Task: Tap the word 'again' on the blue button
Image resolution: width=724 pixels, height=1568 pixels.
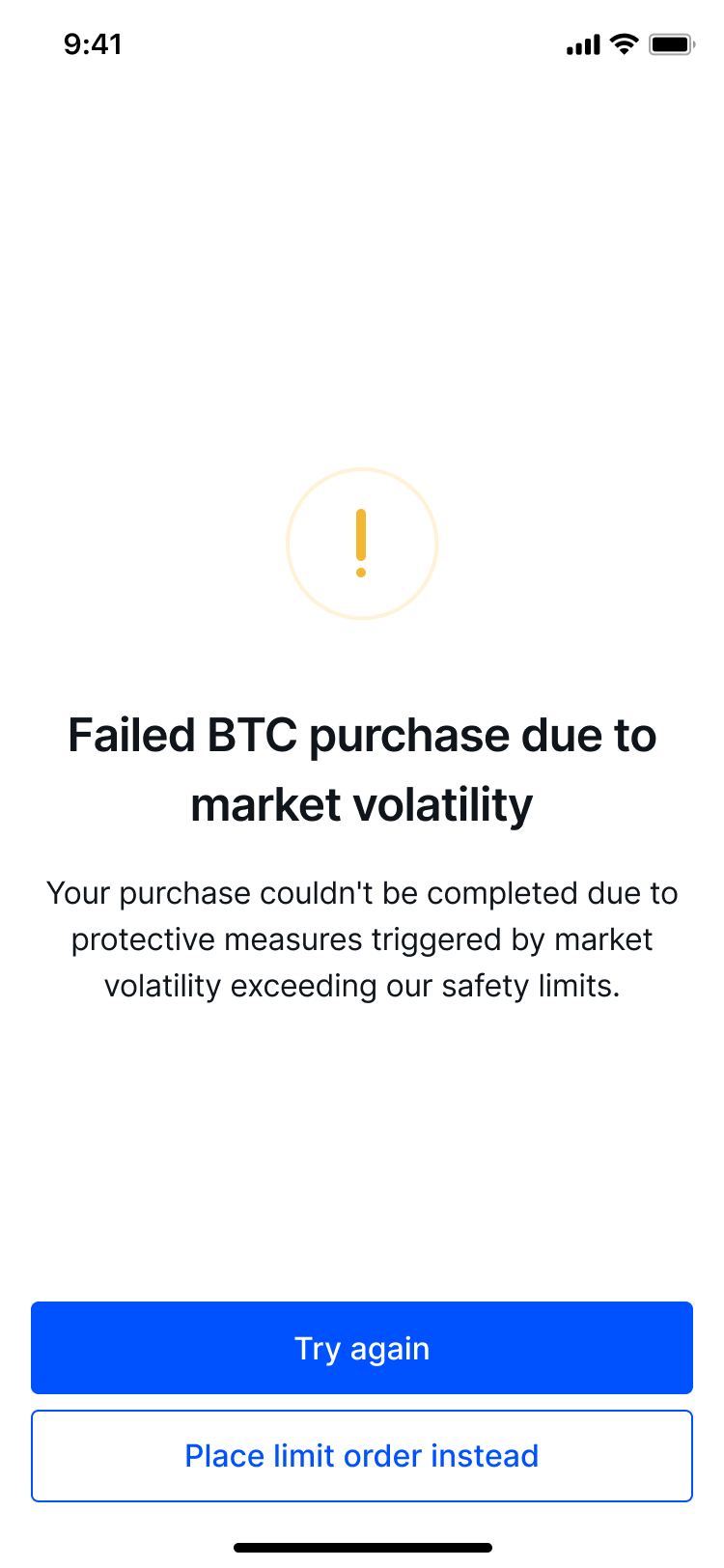Action: tap(390, 1350)
